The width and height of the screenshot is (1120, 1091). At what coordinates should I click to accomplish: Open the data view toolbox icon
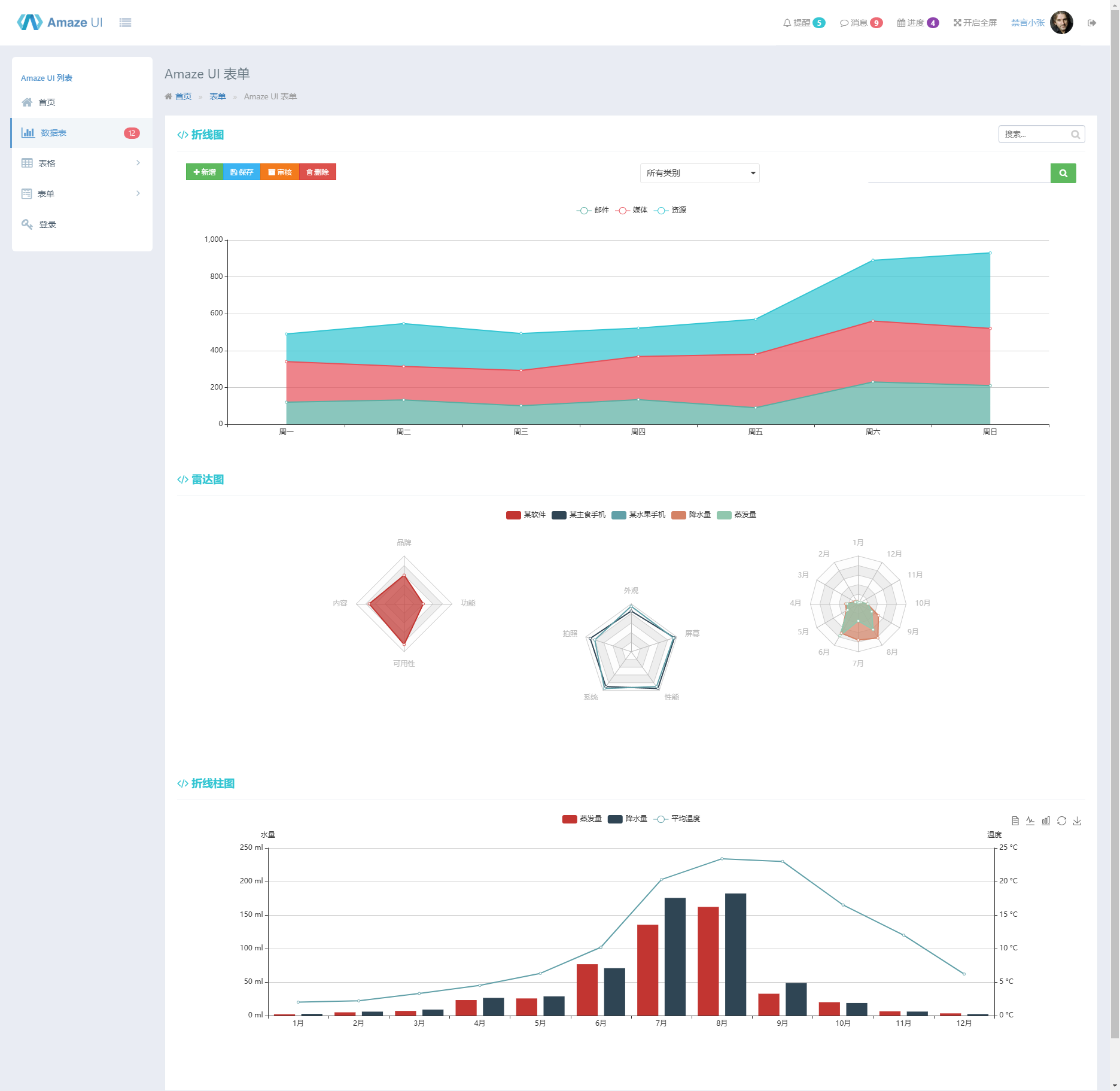(x=1015, y=820)
